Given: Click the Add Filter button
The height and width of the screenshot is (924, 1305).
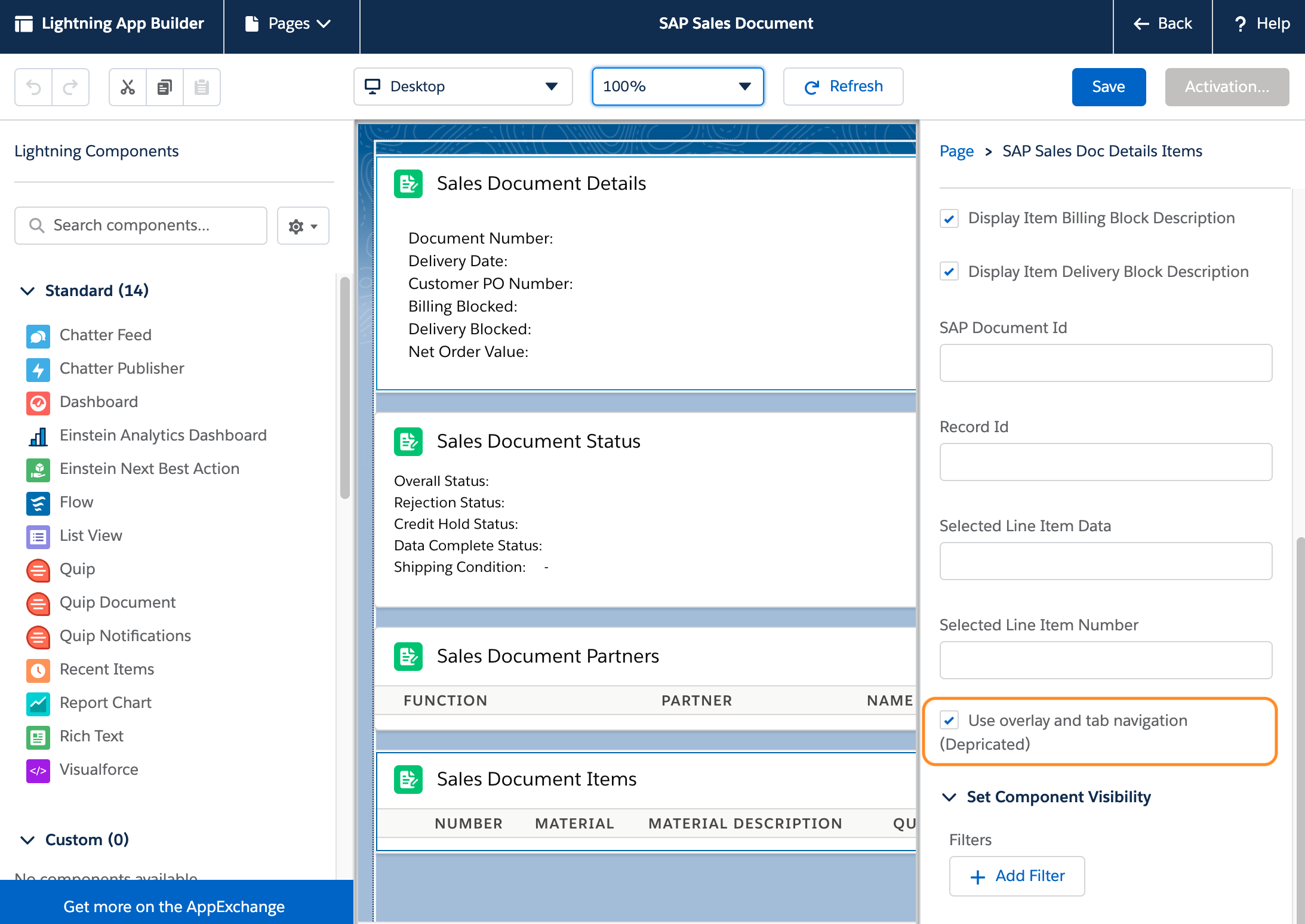Looking at the screenshot, I should coord(1017,876).
